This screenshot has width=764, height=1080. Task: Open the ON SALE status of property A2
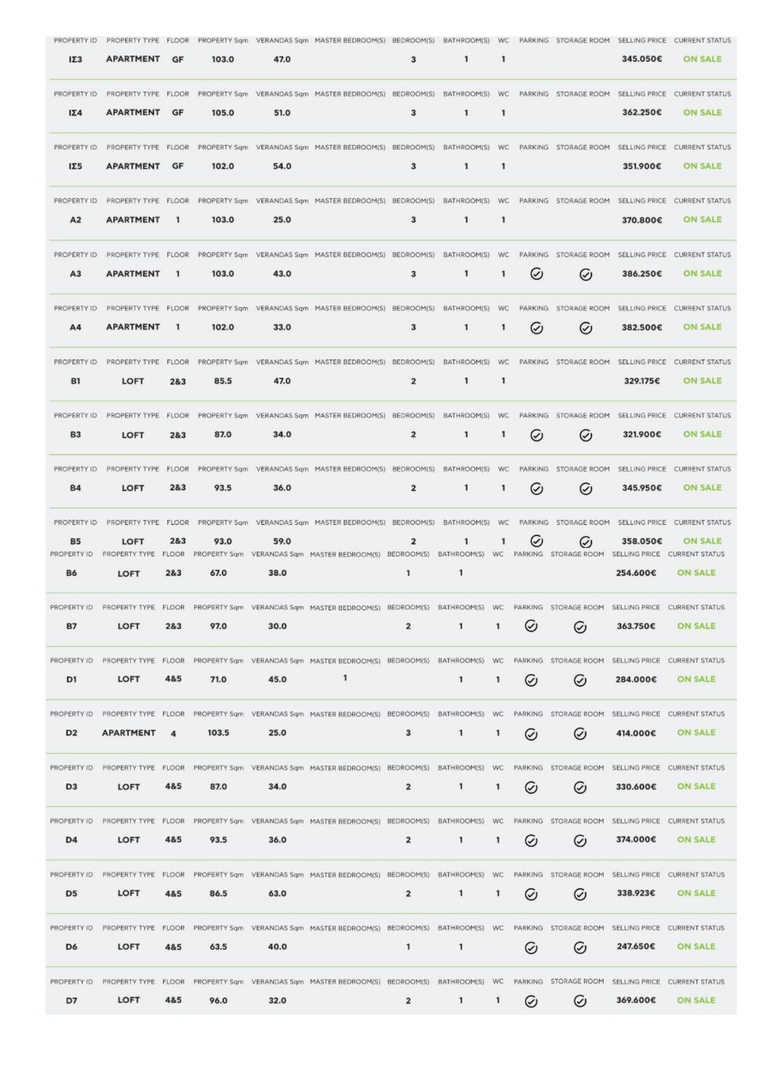[x=701, y=219]
